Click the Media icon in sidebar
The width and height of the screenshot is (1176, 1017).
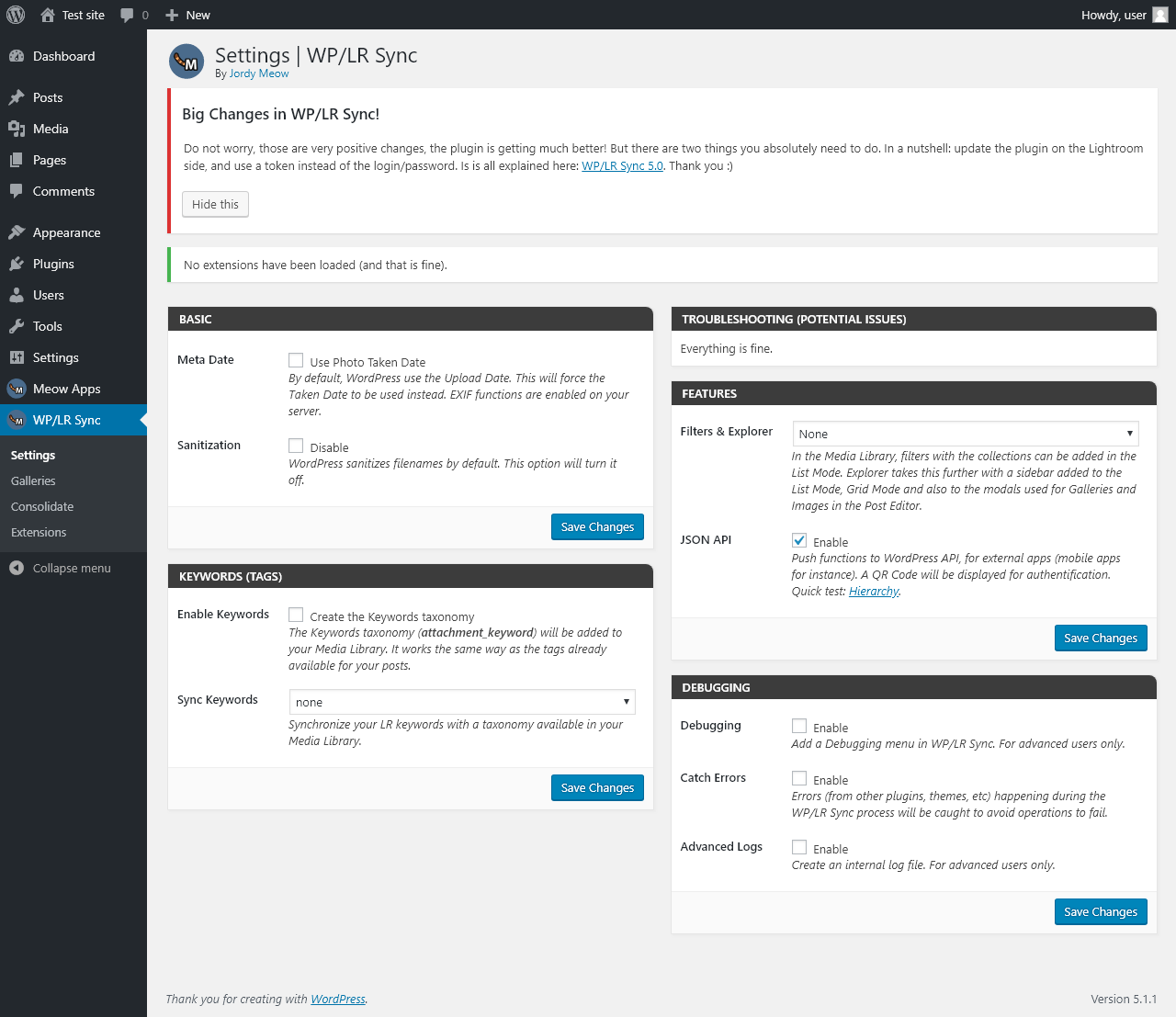(17, 129)
